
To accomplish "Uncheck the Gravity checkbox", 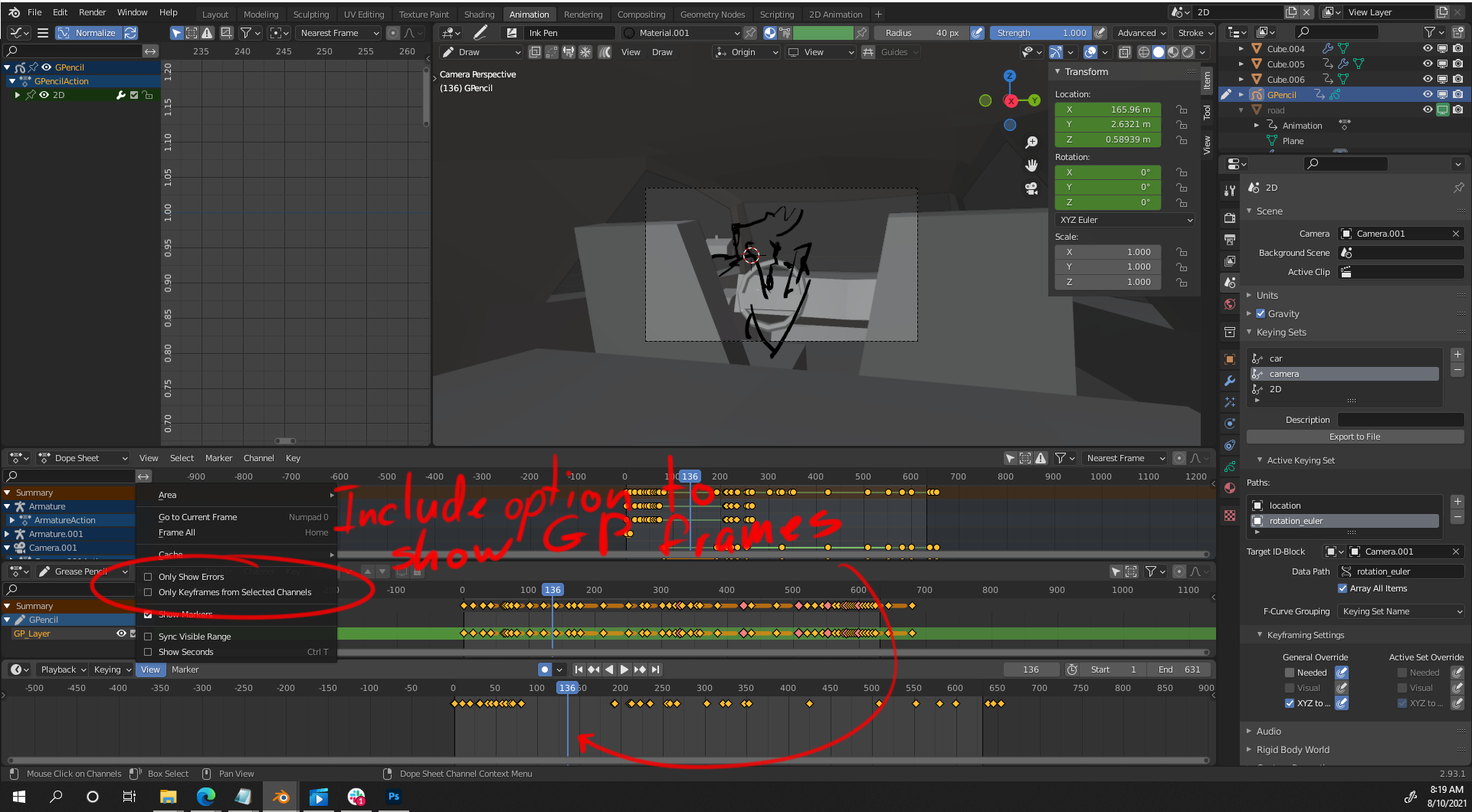I will (1261, 313).
